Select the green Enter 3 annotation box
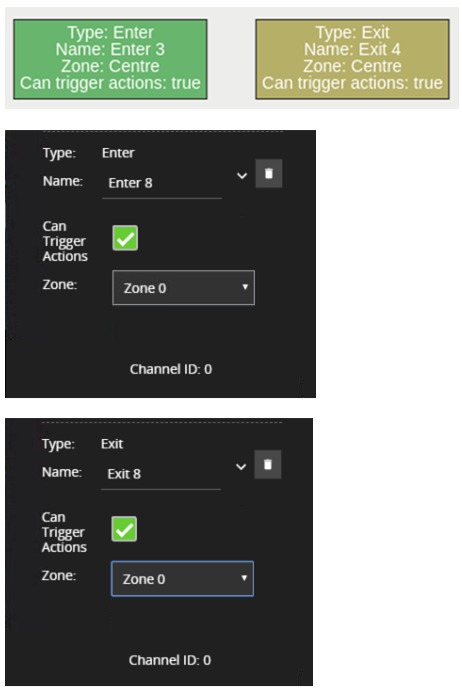Image resolution: width=462 pixels, height=690 pixels. [110, 59]
